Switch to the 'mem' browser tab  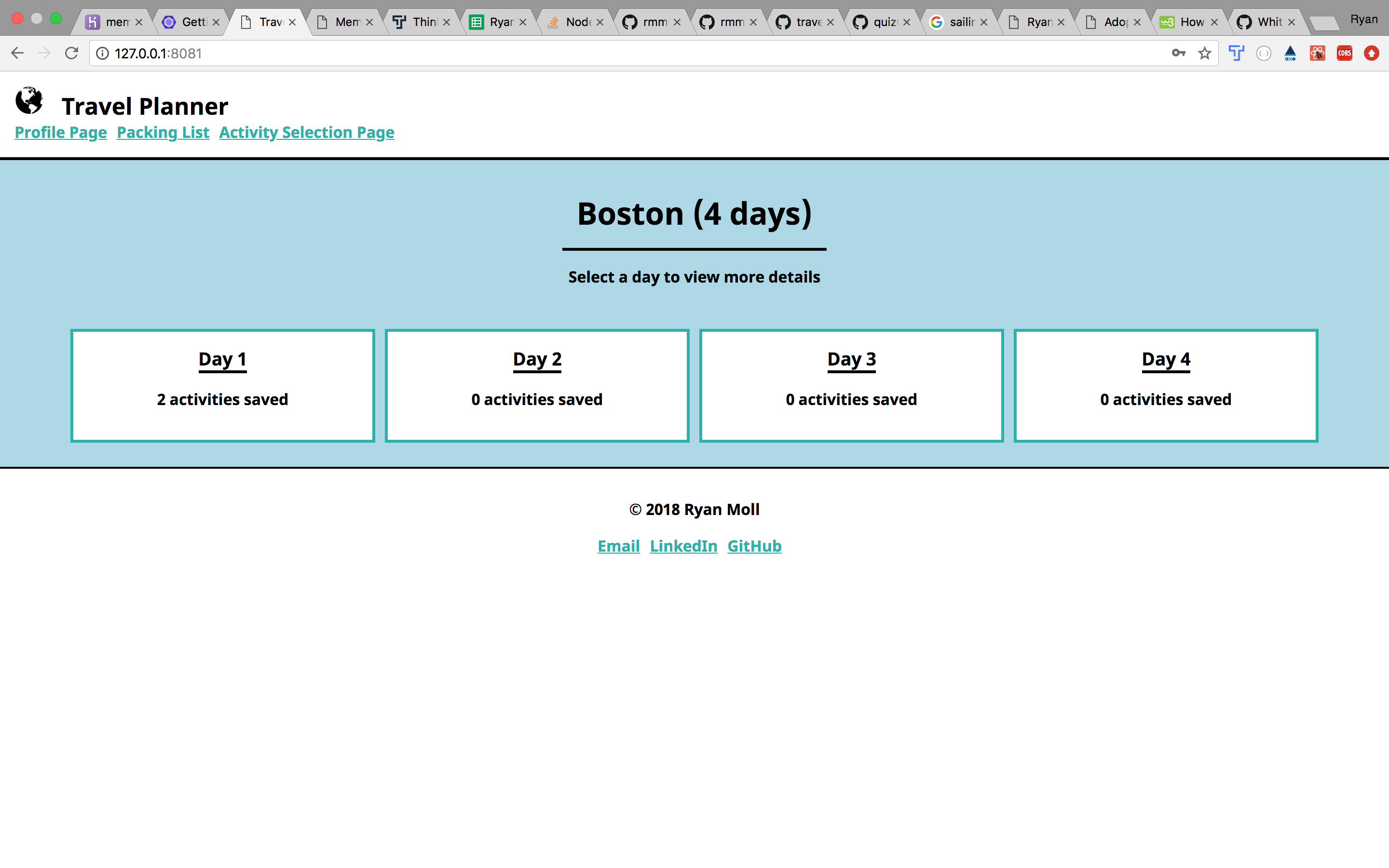pos(113,22)
